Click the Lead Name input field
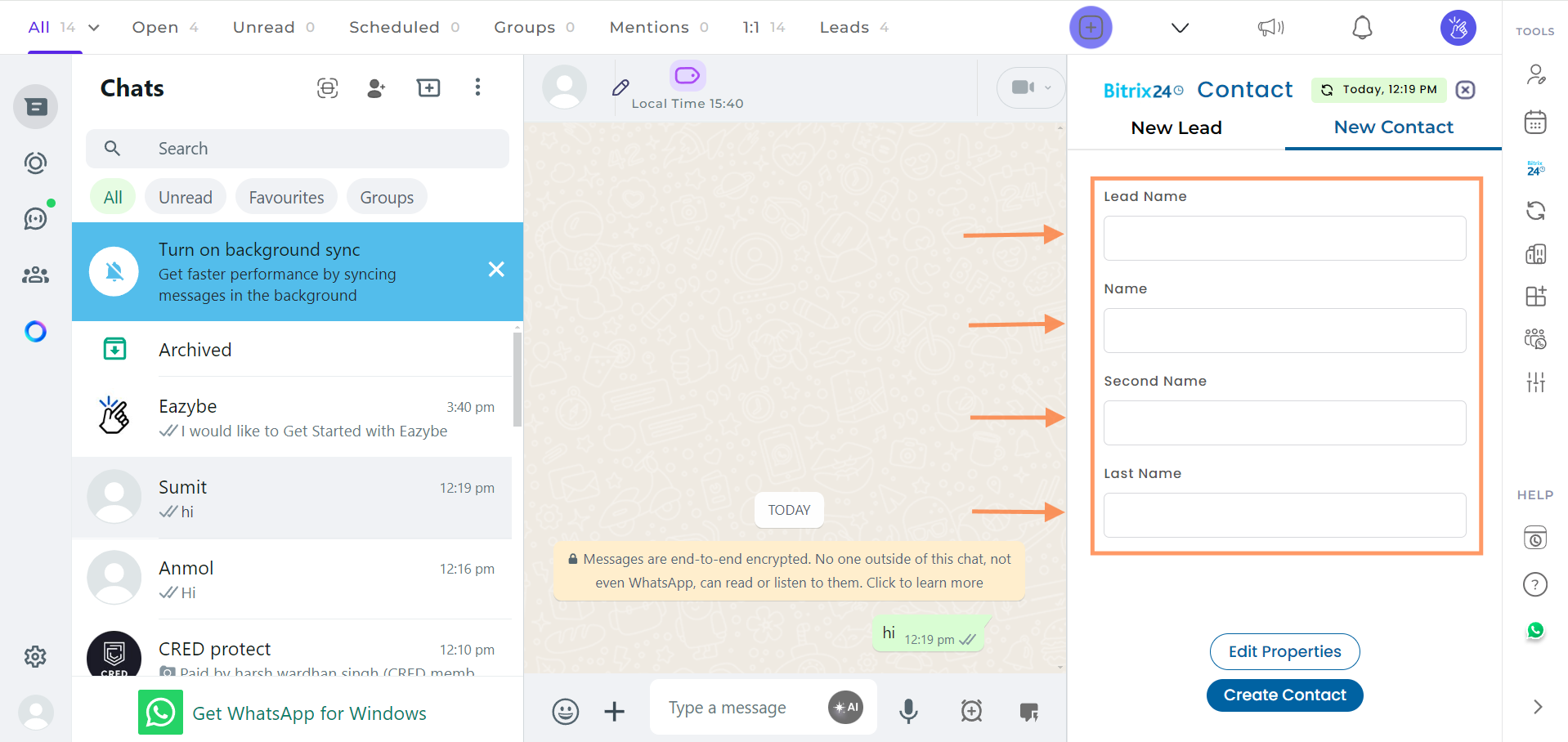Viewport: 1568px width, 742px height. (1284, 238)
